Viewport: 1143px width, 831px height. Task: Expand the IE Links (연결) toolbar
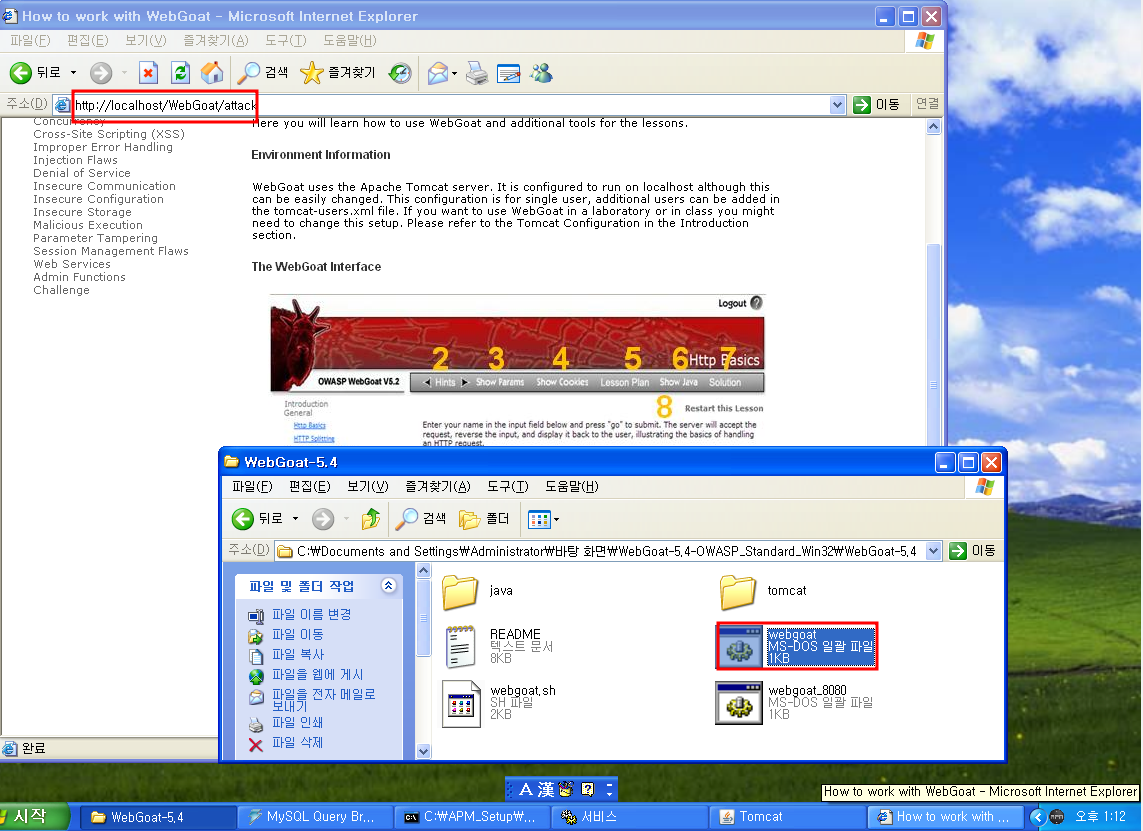[927, 104]
